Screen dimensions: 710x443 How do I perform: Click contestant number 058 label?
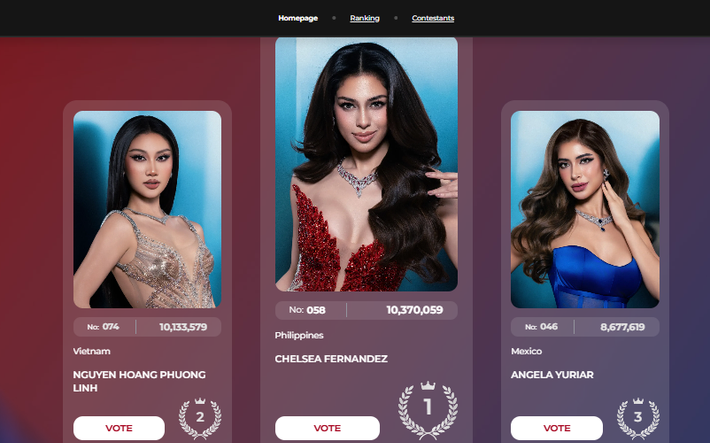tap(307, 310)
